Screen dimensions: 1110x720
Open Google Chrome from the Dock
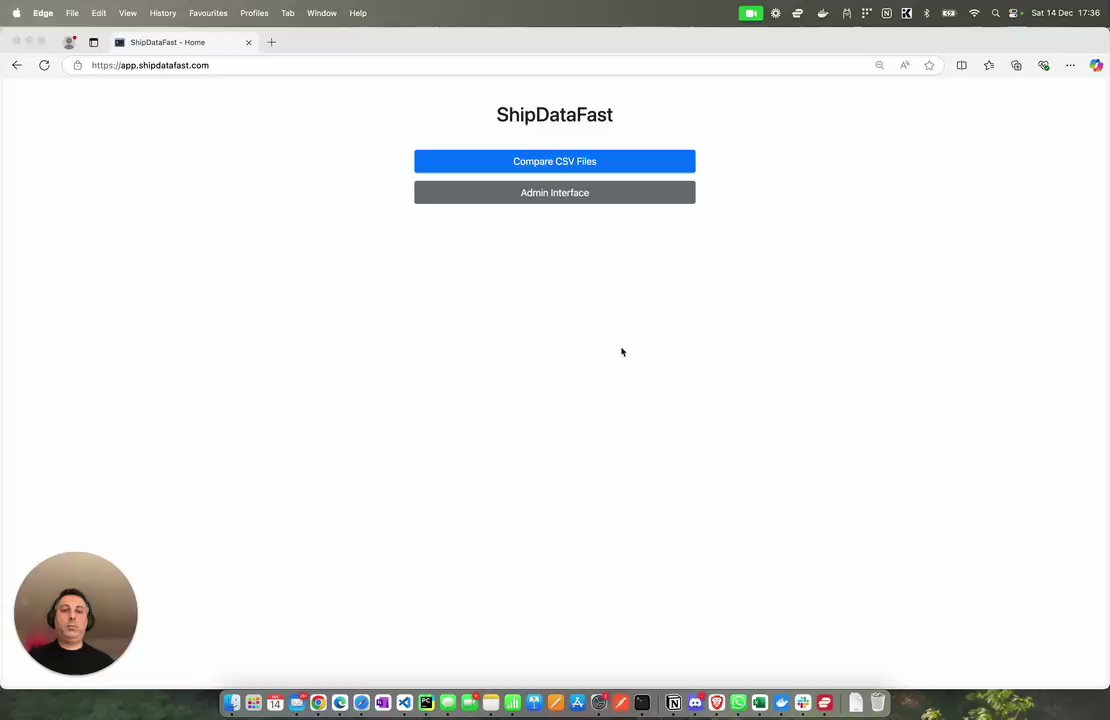[318, 702]
